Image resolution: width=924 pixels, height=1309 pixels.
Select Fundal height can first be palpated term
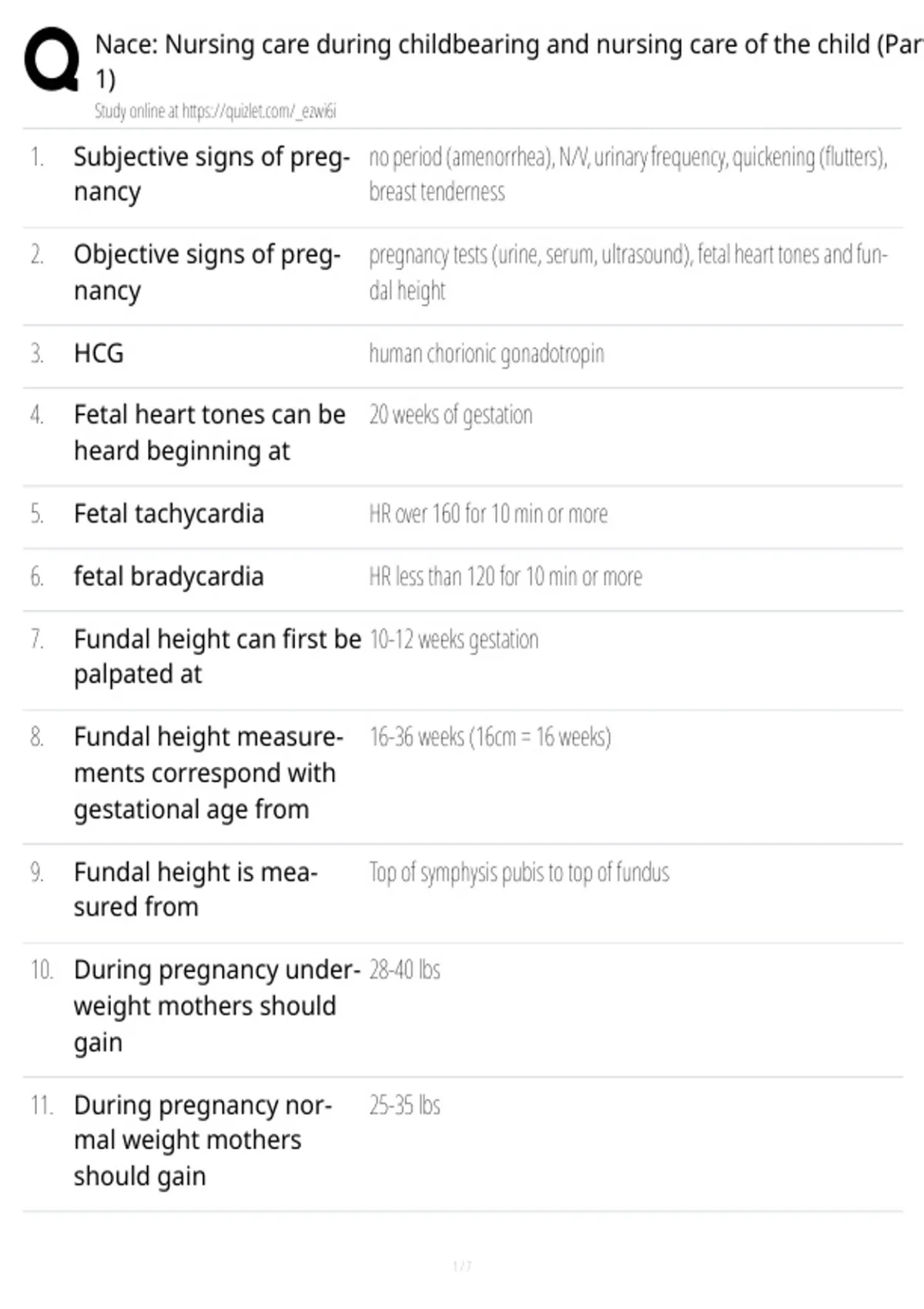pos(217,657)
